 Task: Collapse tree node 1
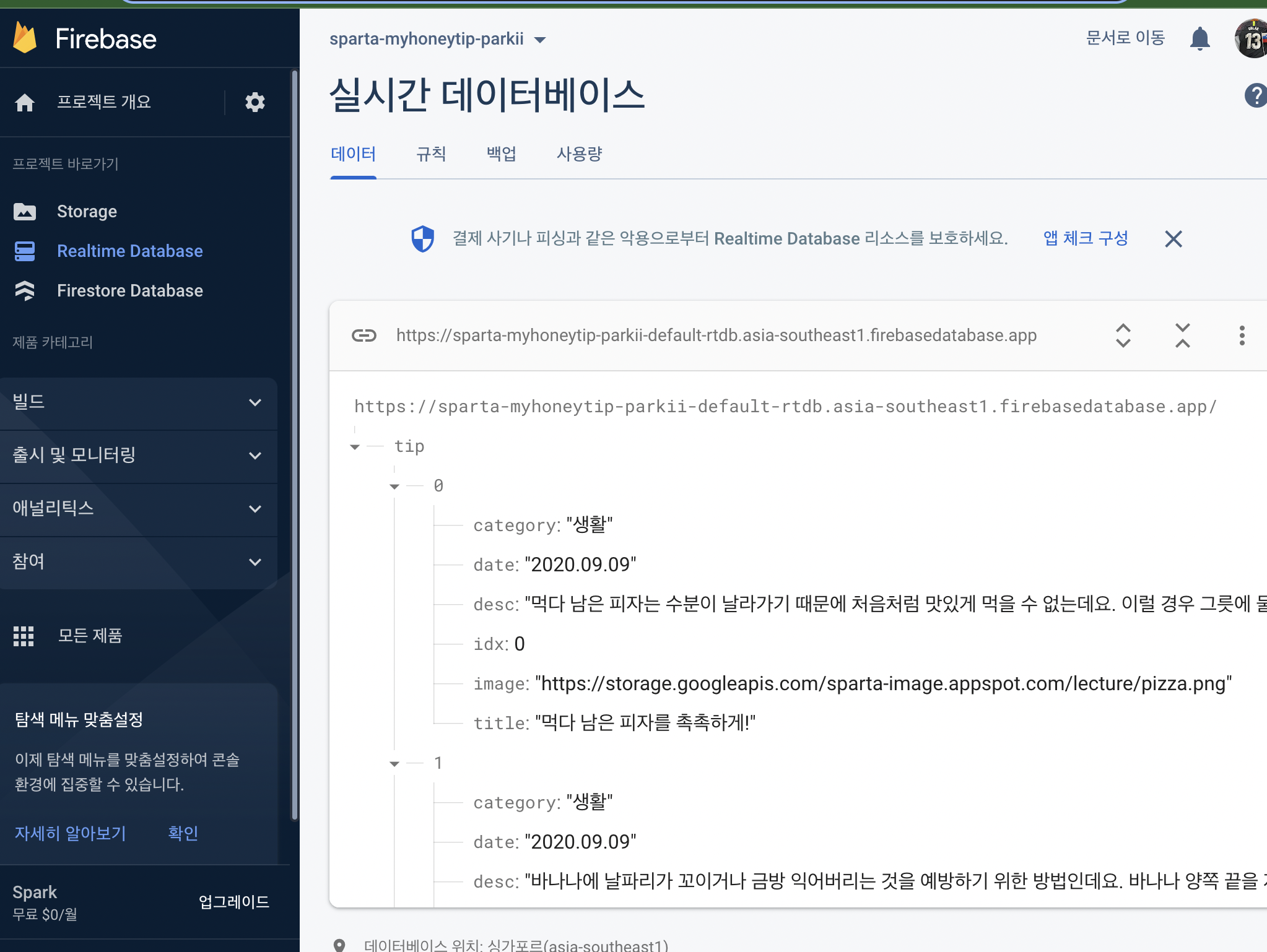coord(394,764)
